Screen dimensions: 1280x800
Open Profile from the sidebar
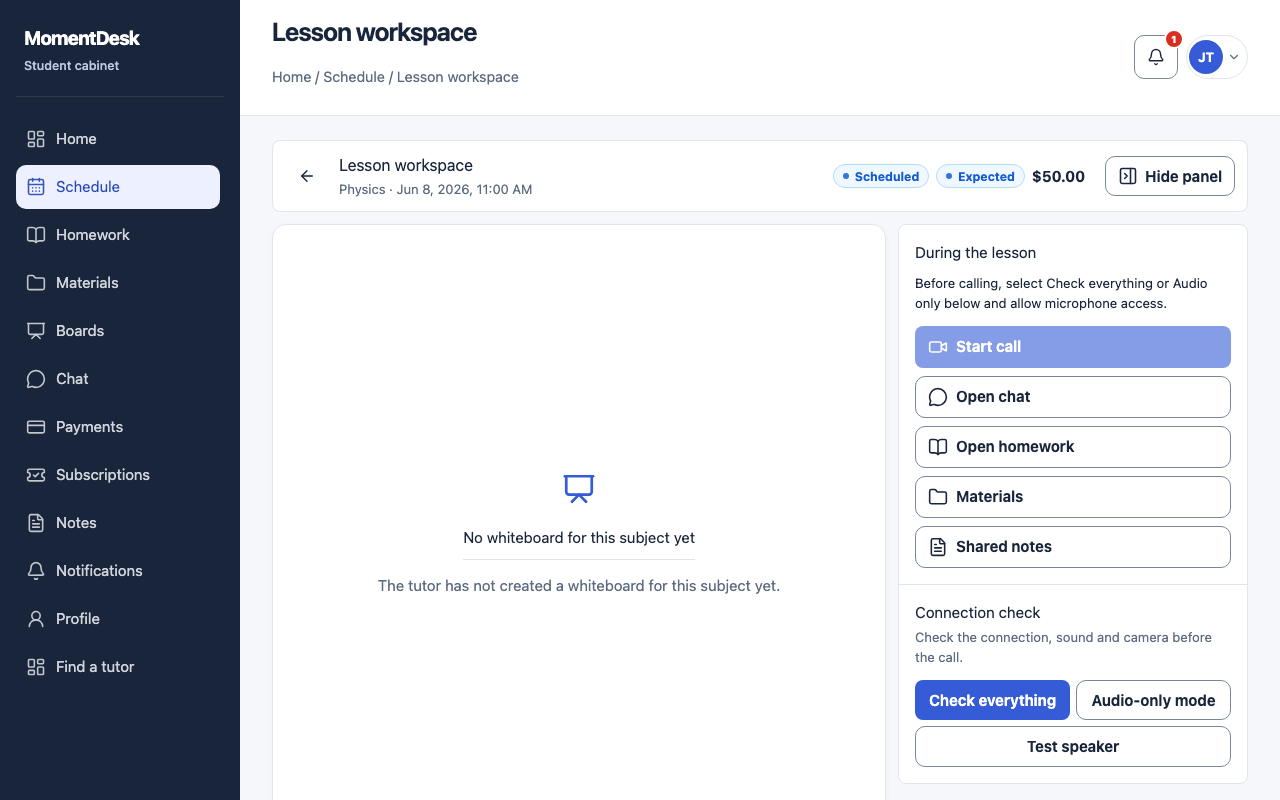(x=118, y=619)
